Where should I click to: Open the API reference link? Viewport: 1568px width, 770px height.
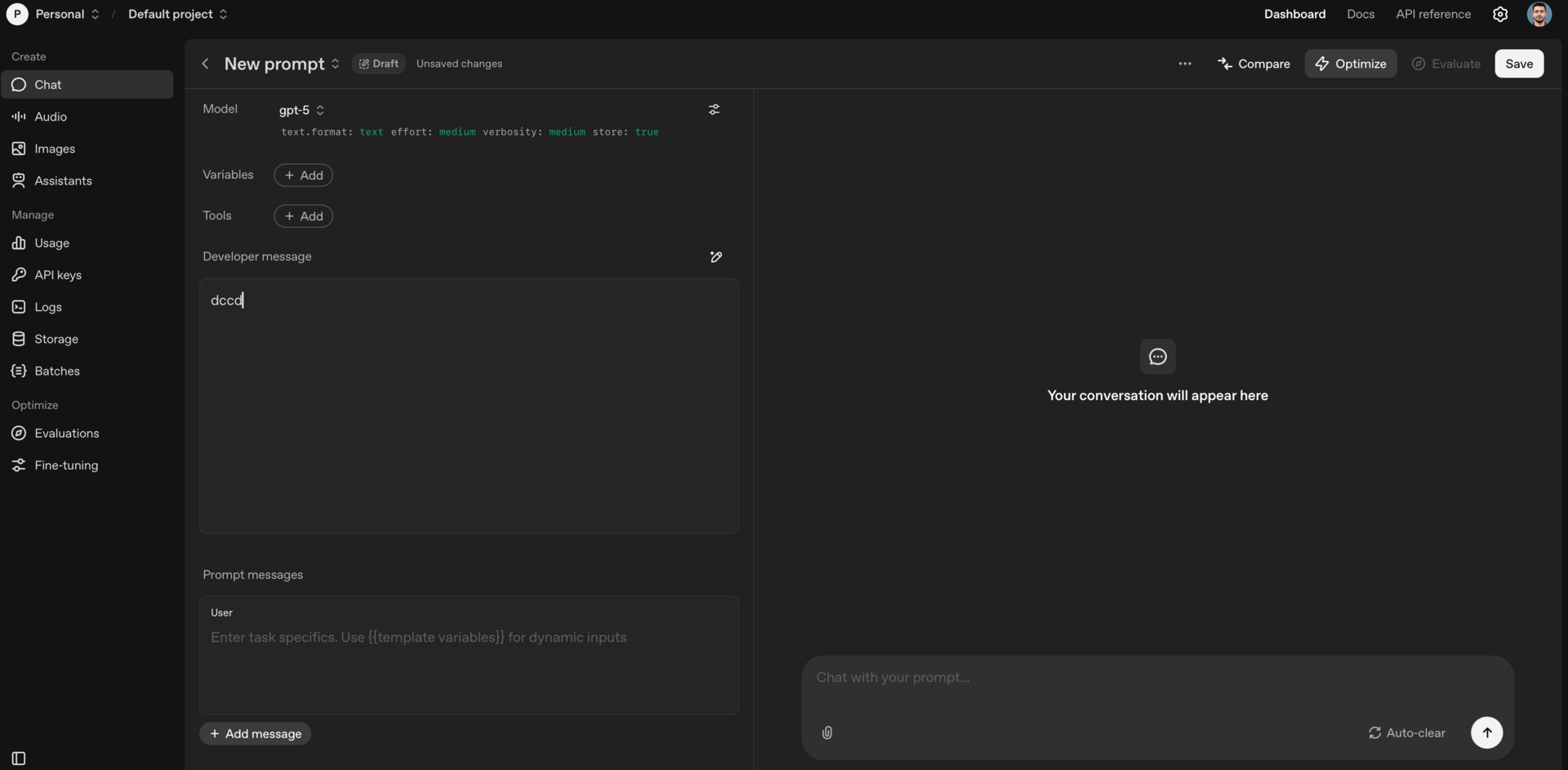(x=1433, y=14)
